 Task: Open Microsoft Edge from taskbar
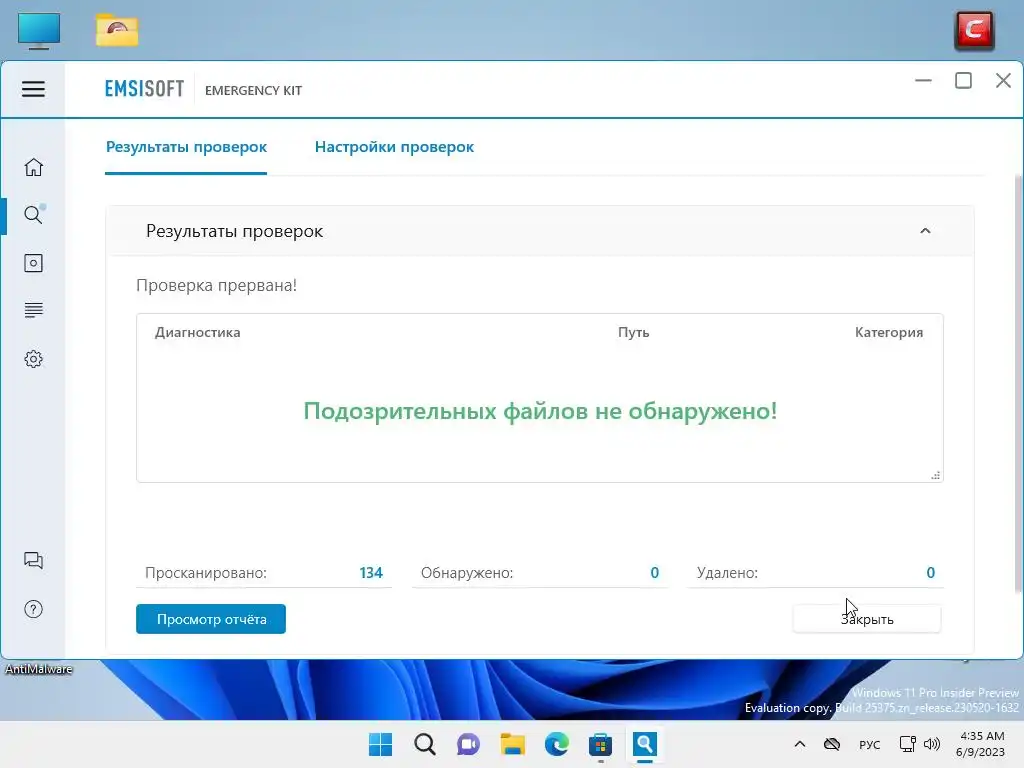(556, 744)
